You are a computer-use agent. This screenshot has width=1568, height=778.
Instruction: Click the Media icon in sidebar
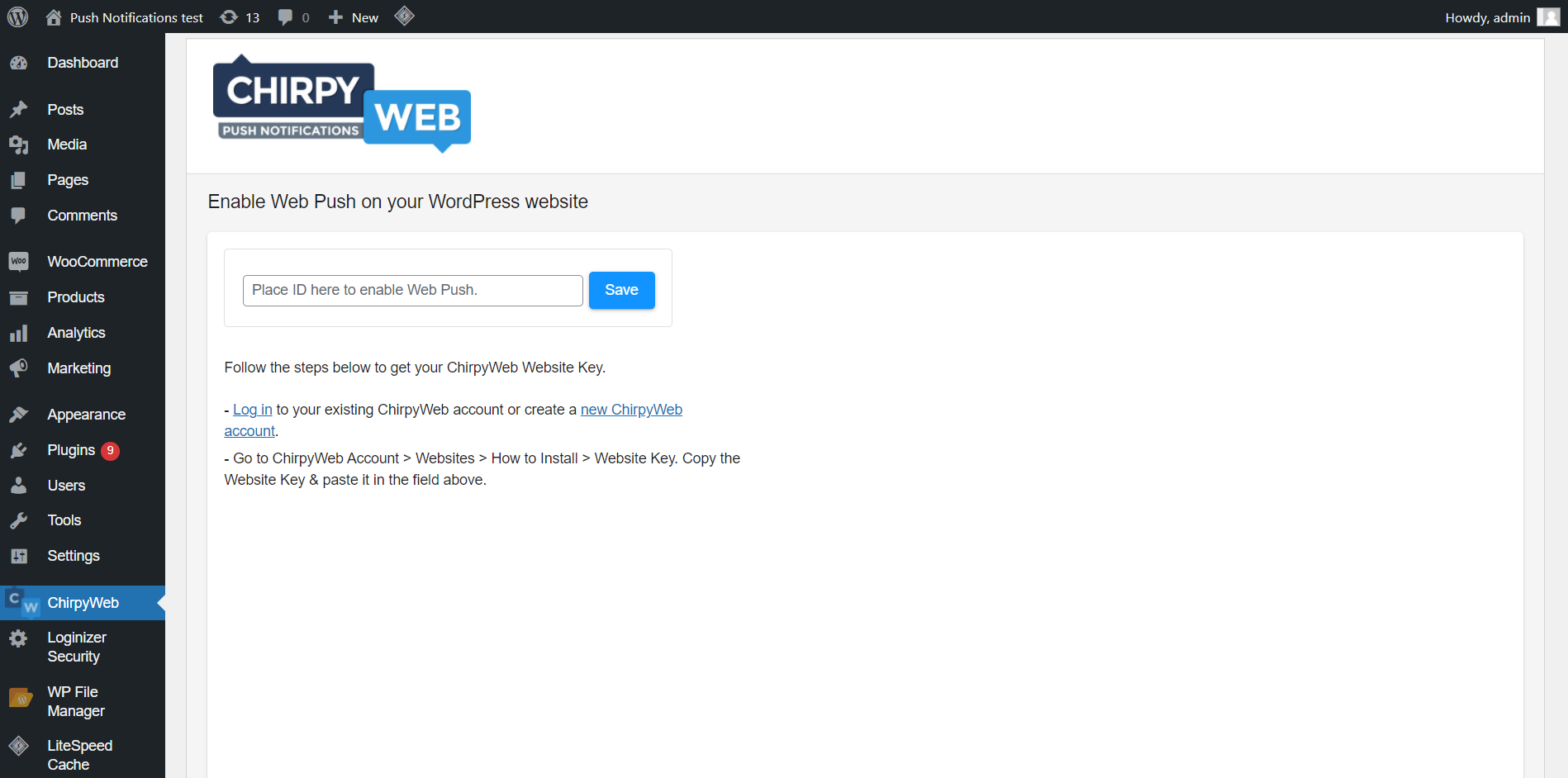18,145
